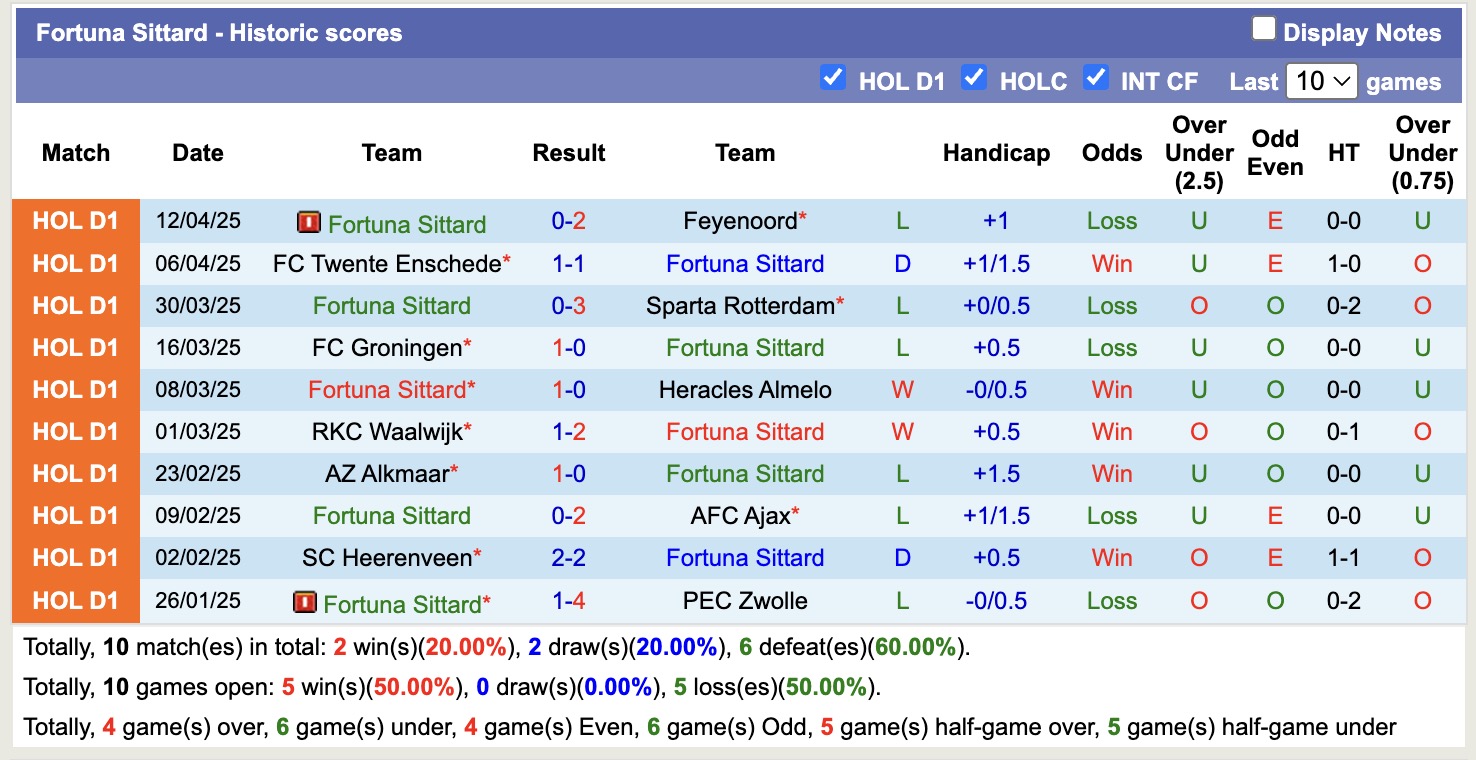Select the AFC Ajax team link
This screenshot has height=760, width=1476.
pyautogui.click(x=738, y=516)
